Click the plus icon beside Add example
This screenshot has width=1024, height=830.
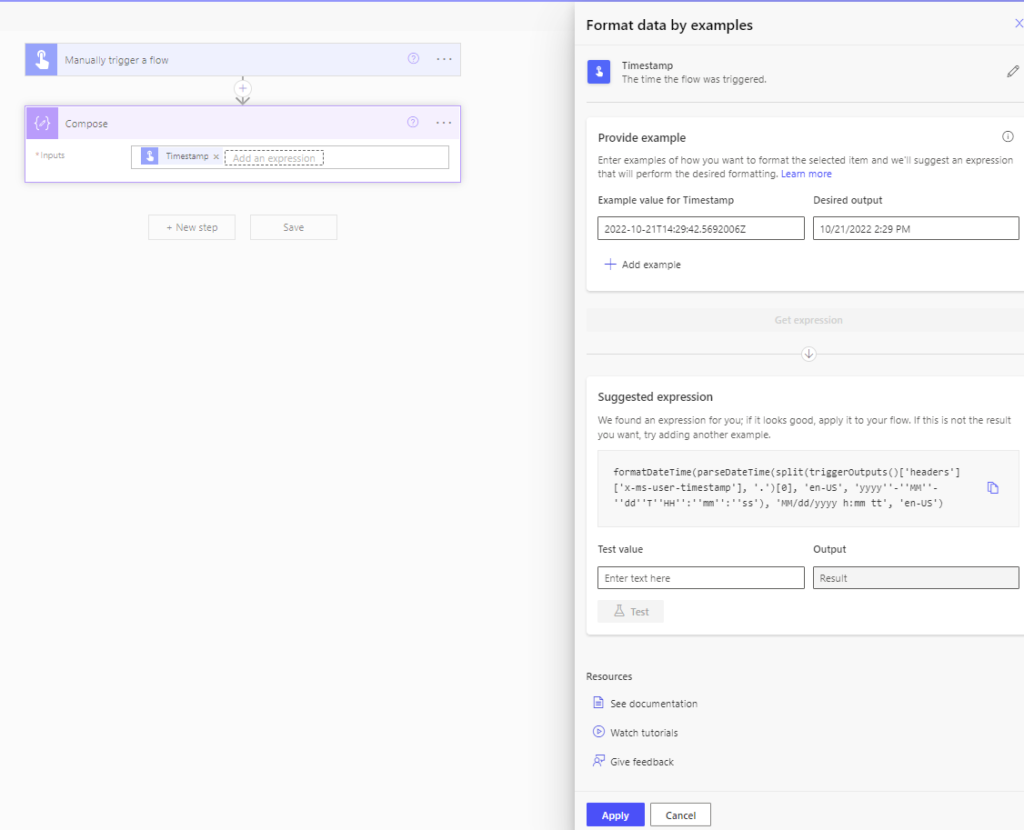tap(610, 264)
